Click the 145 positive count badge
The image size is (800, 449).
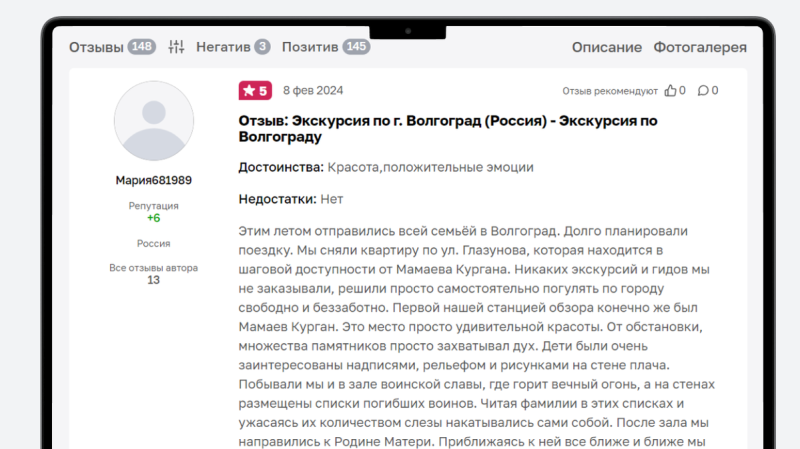[356, 47]
